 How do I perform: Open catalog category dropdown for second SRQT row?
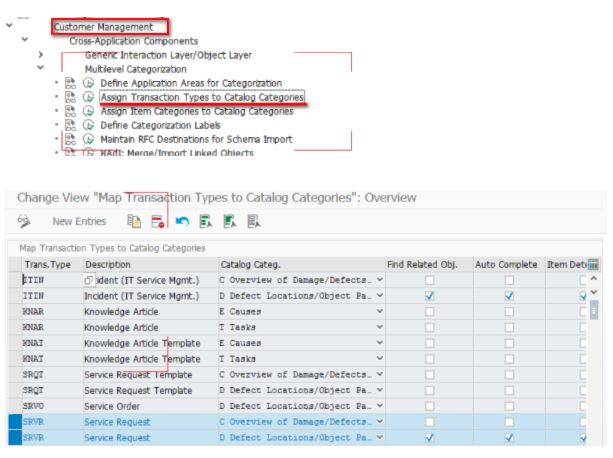[380, 390]
